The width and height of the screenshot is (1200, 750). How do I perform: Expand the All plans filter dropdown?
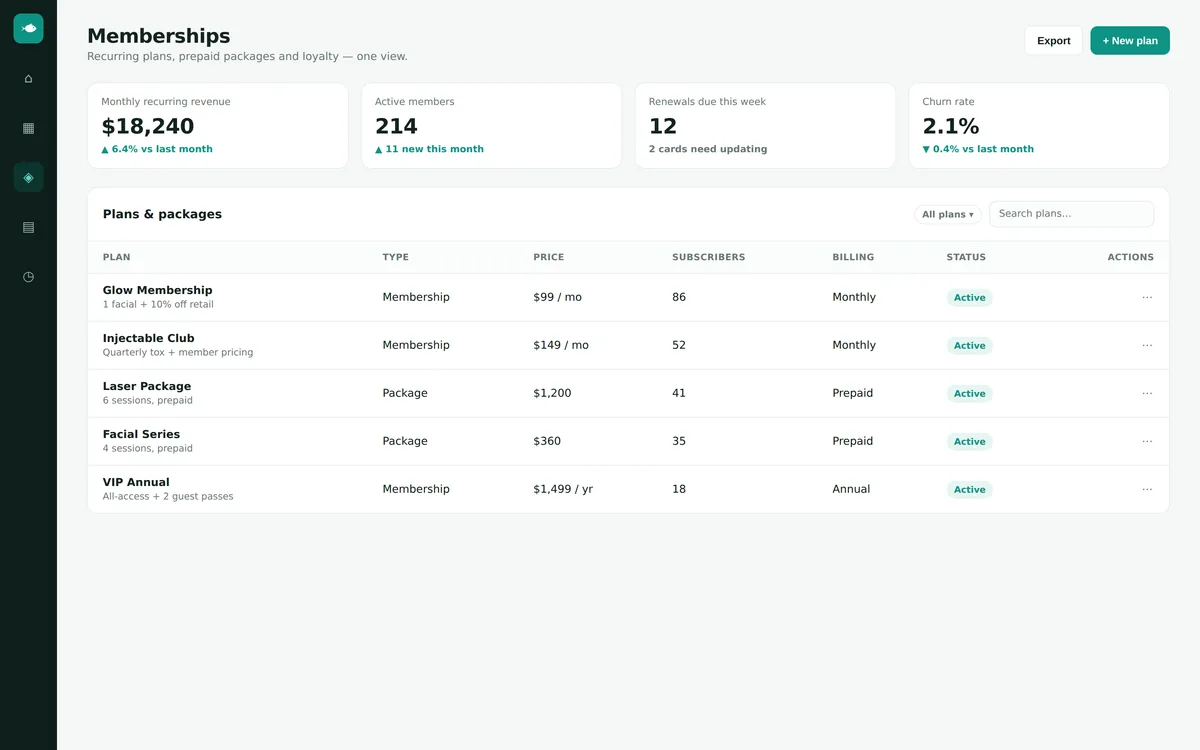point(947,214)
